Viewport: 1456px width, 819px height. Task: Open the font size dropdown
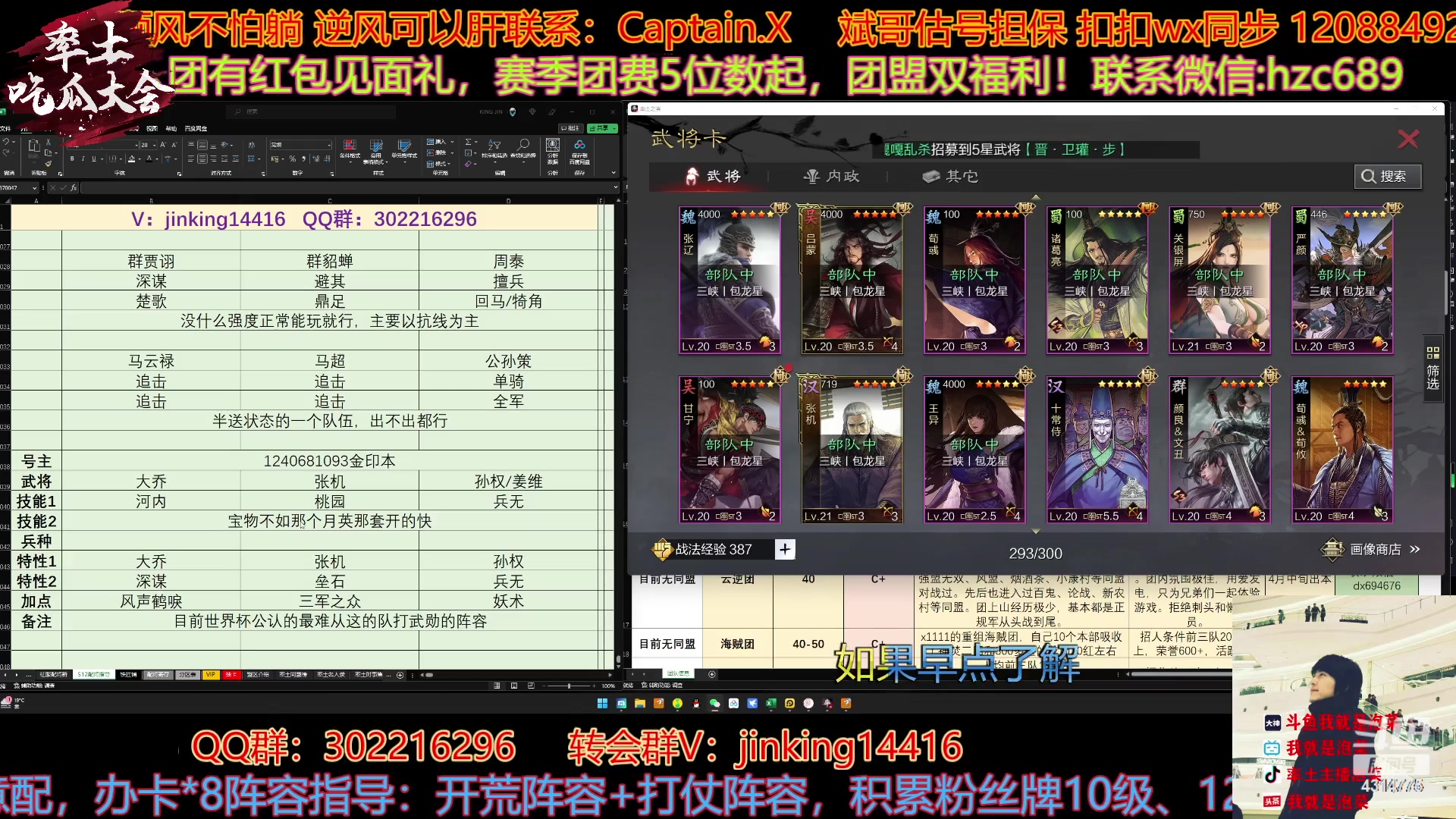[x=154, y=145]
